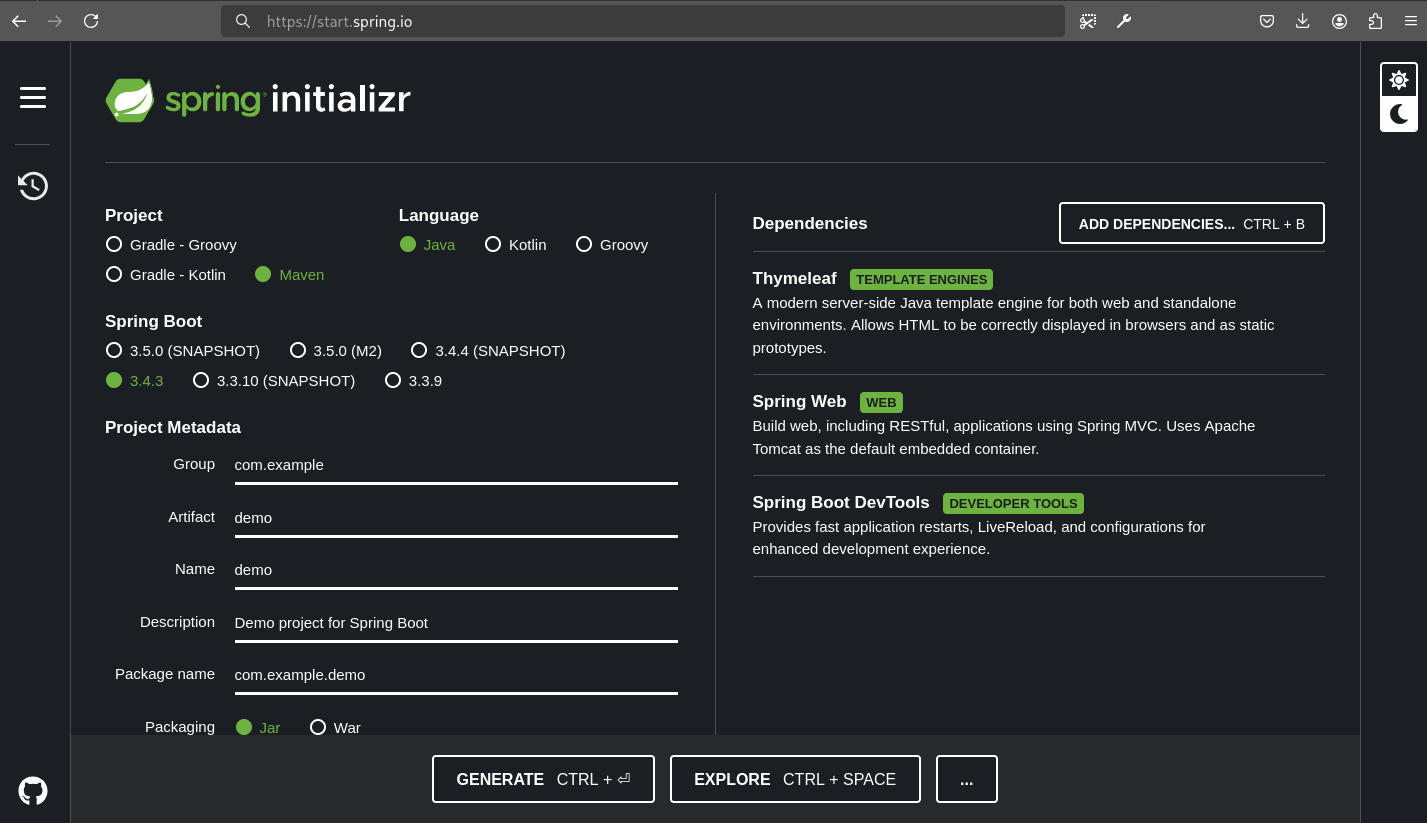The image size is (1427, 823).
Task: Choose War packaging
Action: (x=335, y=727)
